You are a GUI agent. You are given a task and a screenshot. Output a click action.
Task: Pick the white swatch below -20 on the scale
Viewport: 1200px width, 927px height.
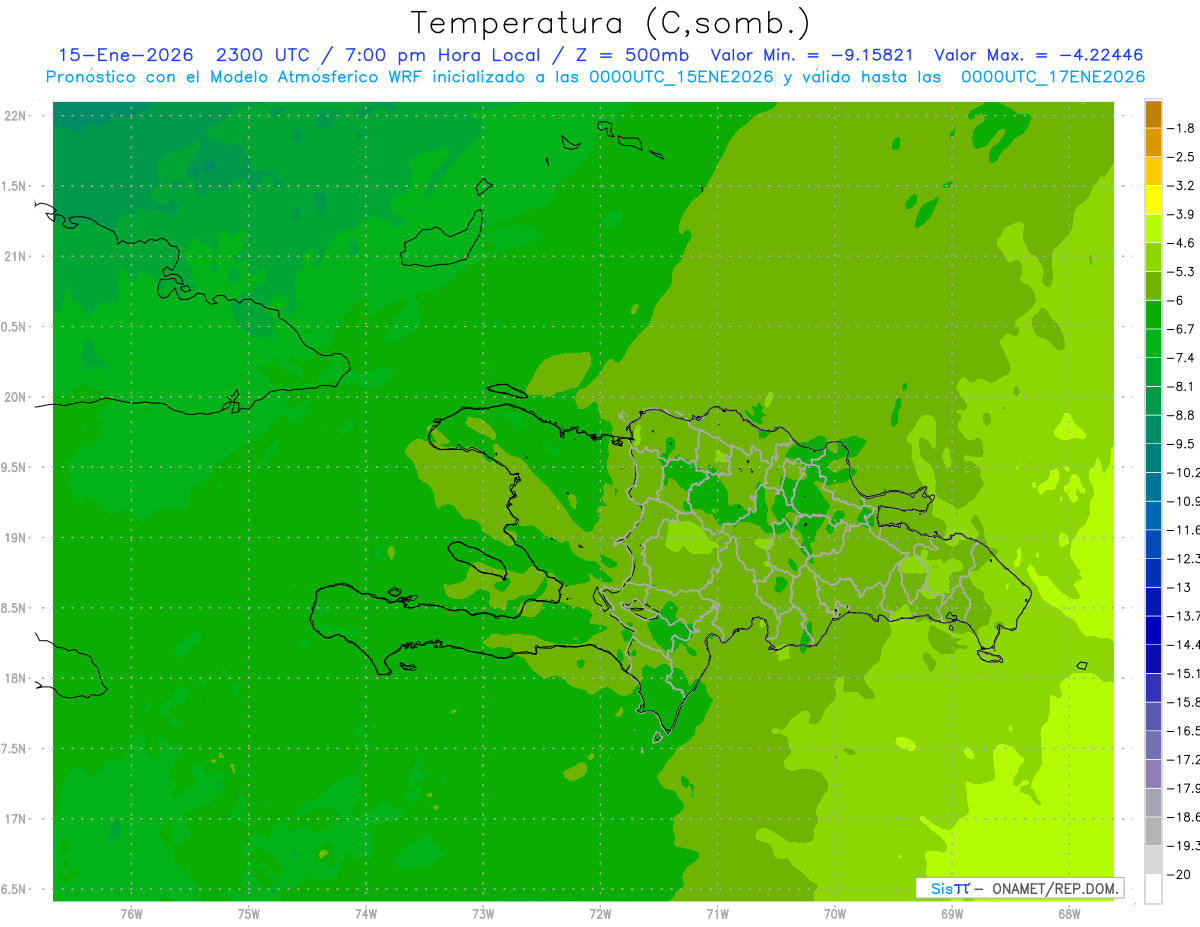[1153, 889]
